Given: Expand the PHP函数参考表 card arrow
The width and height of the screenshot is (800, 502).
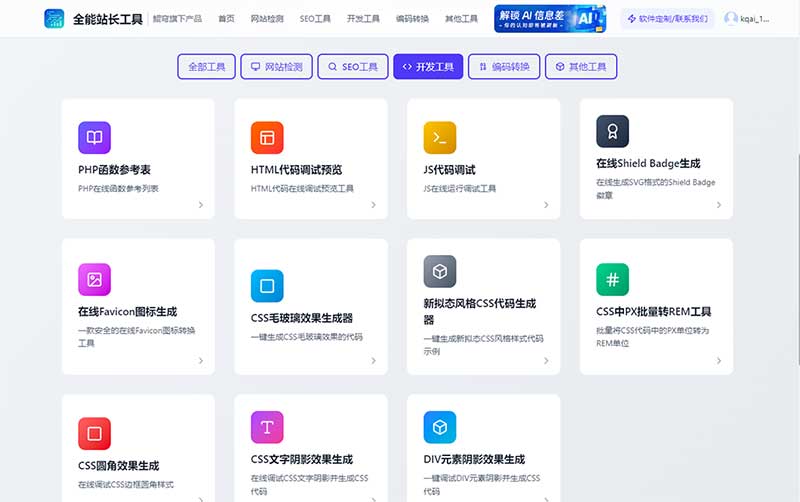Looking at the screenshot, I should pyautogui.click(x=201, y=205).
